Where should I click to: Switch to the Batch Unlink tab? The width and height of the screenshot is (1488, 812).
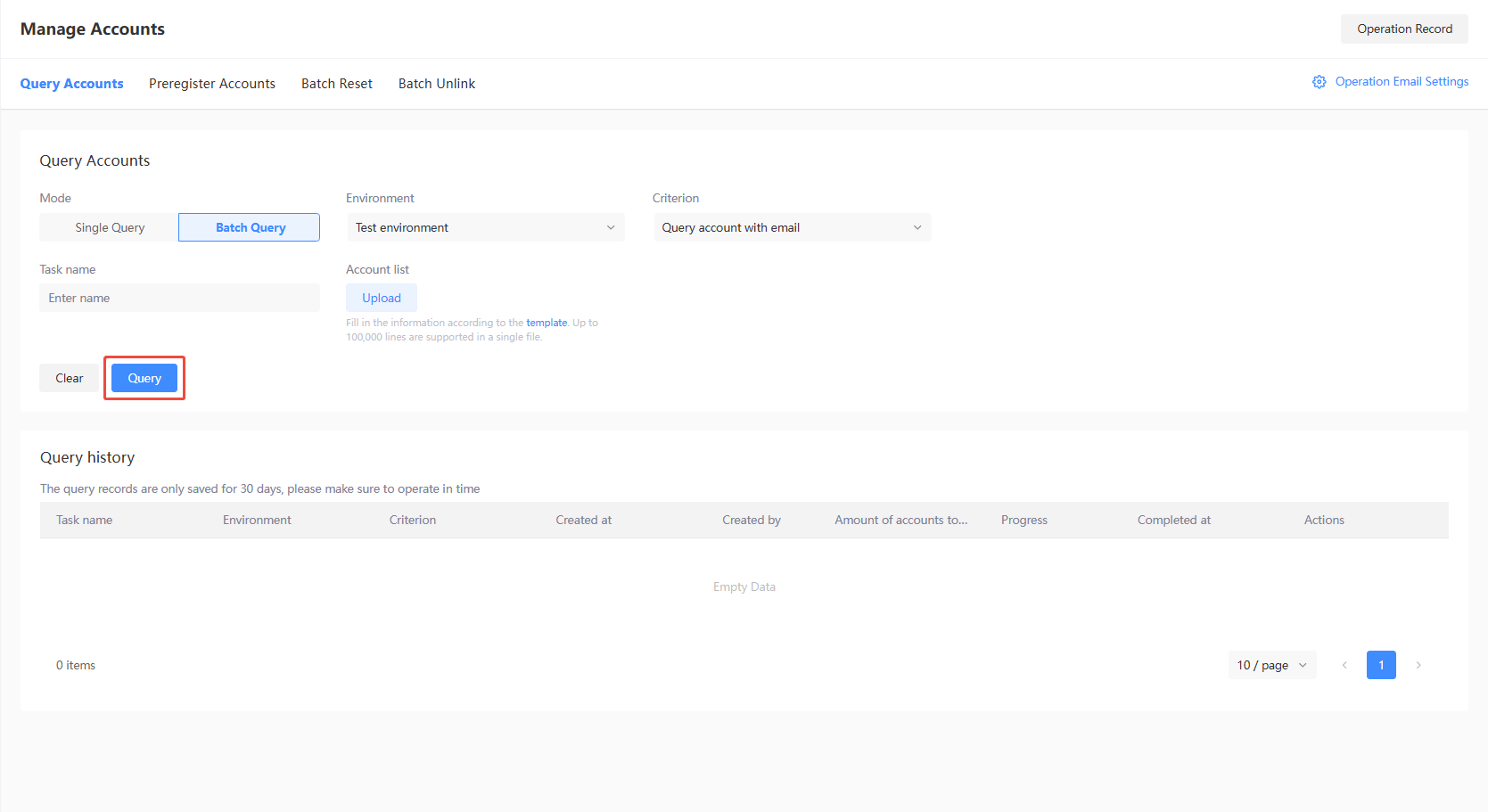[x=436, y=83]
